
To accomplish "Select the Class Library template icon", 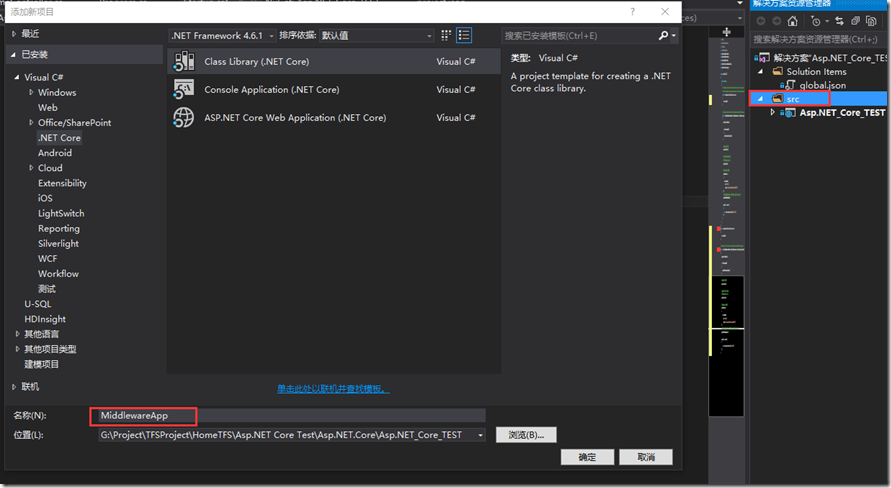I will click(184, 61).
